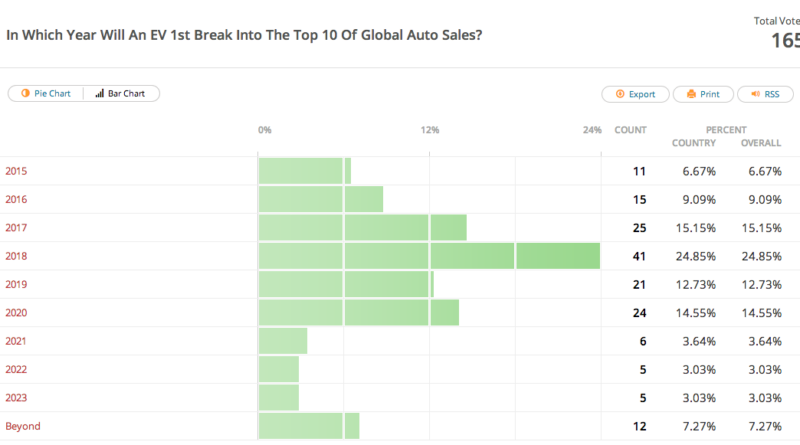Click the printer icon
Screen dimensions: 800x445
click(690, 94)
